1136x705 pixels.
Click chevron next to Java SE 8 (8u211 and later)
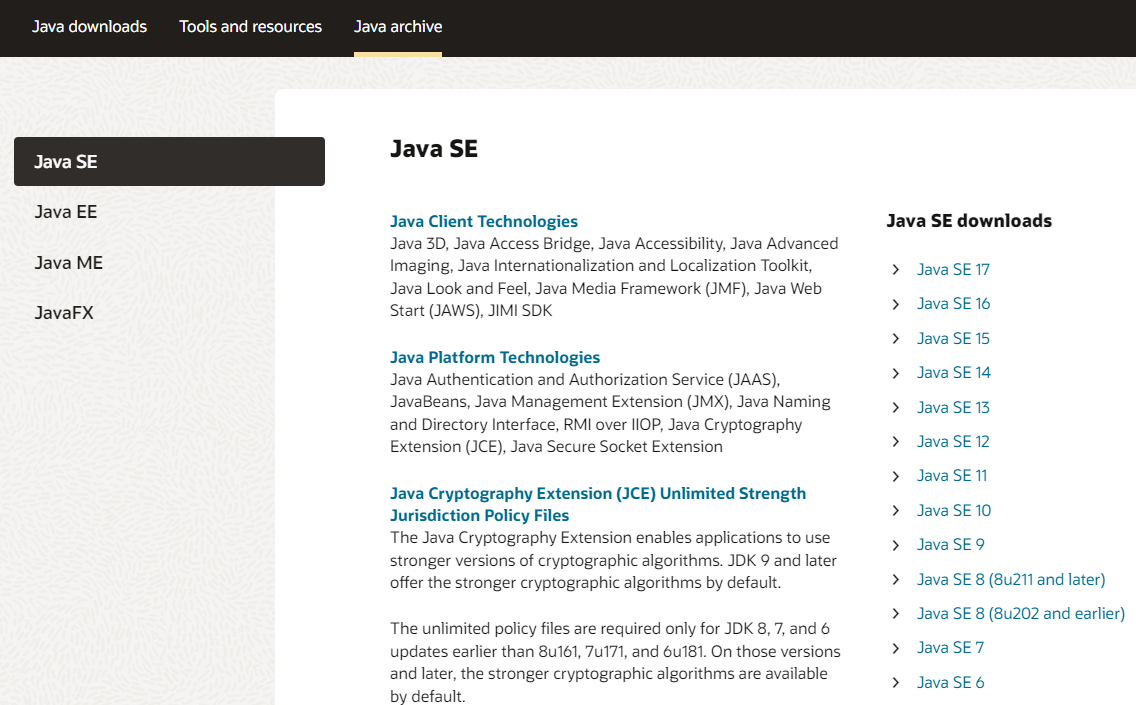pyautogui.click(x=895, y=580)
